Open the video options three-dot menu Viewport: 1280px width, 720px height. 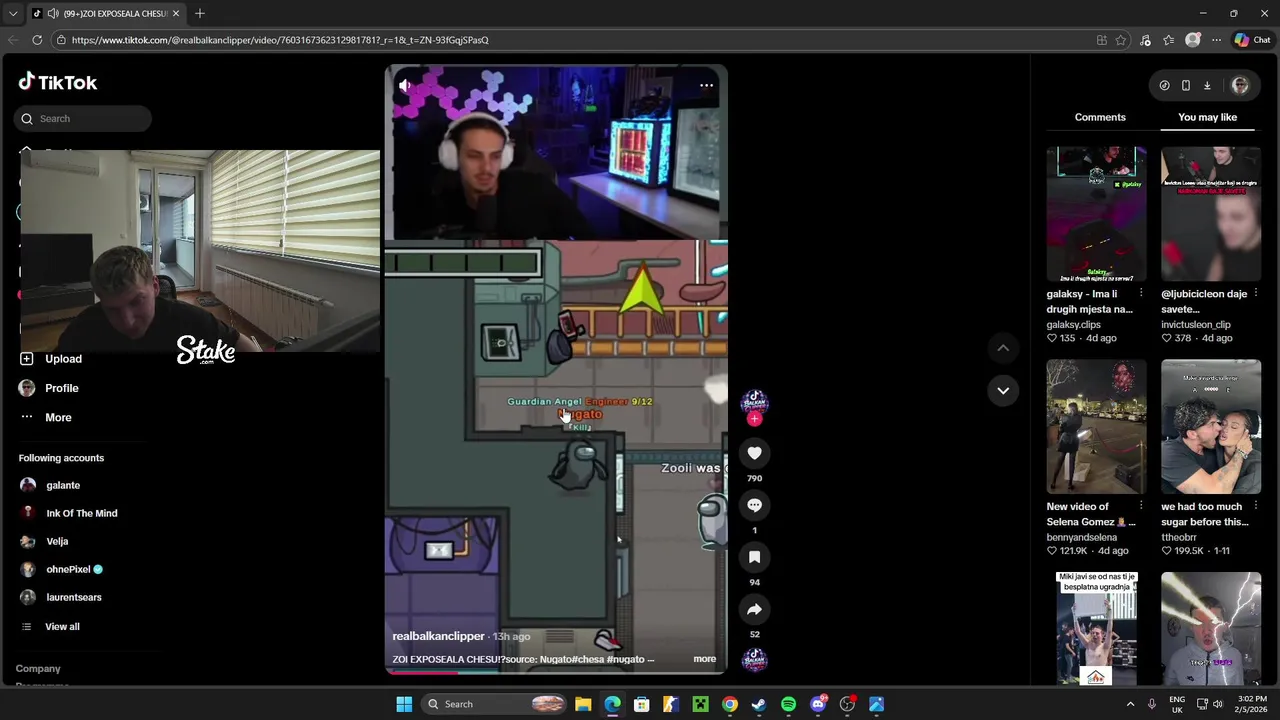[706, 86]
